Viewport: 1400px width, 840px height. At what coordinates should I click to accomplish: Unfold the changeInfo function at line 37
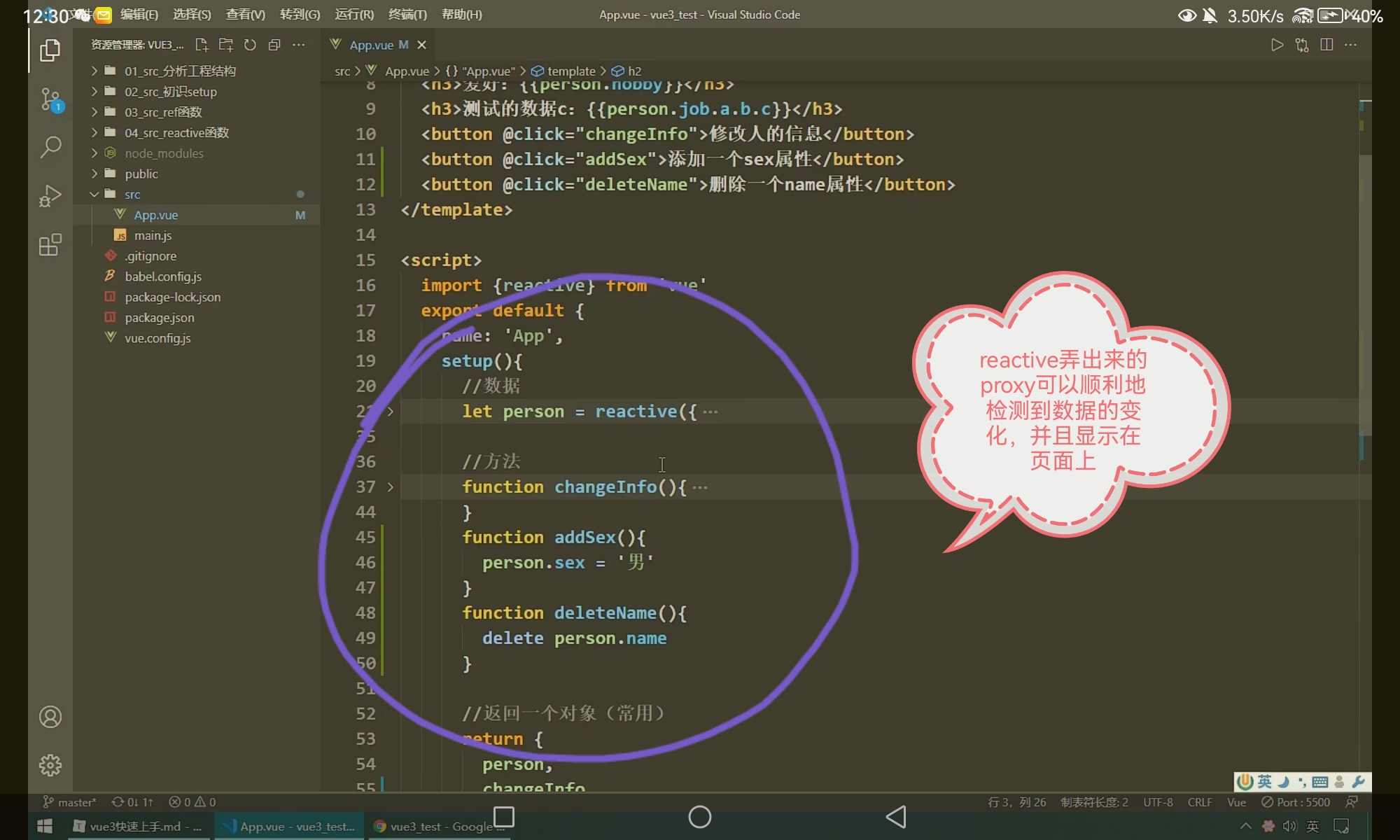coord(391,487)
